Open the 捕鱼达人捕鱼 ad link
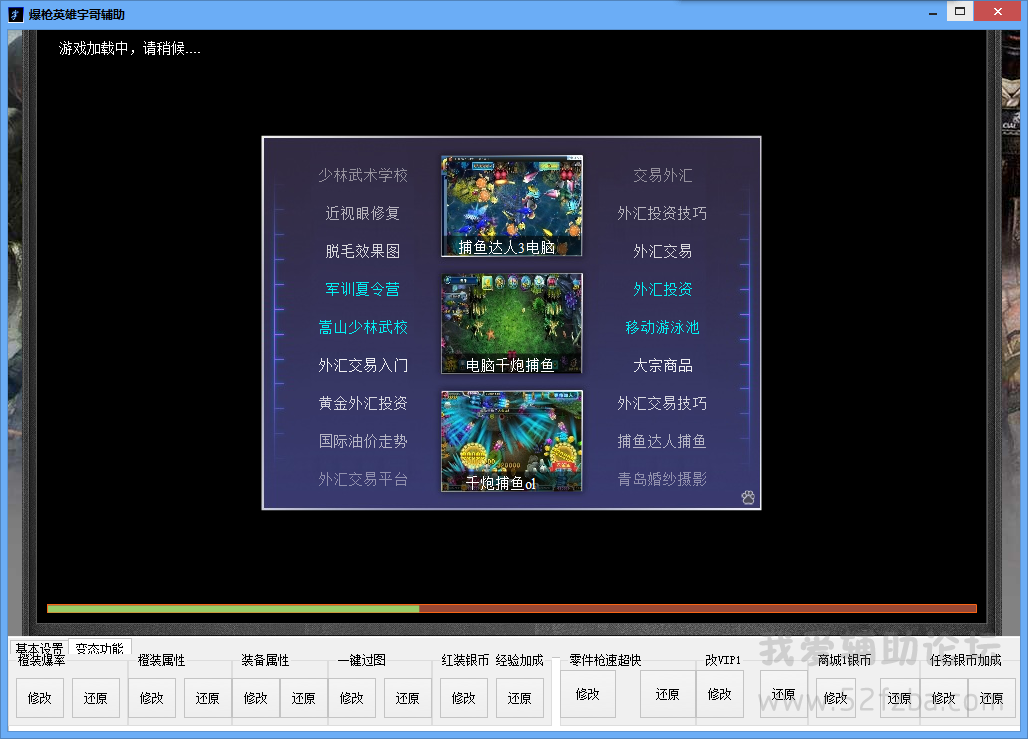1028x739 pixels. [x=662, y=441]
